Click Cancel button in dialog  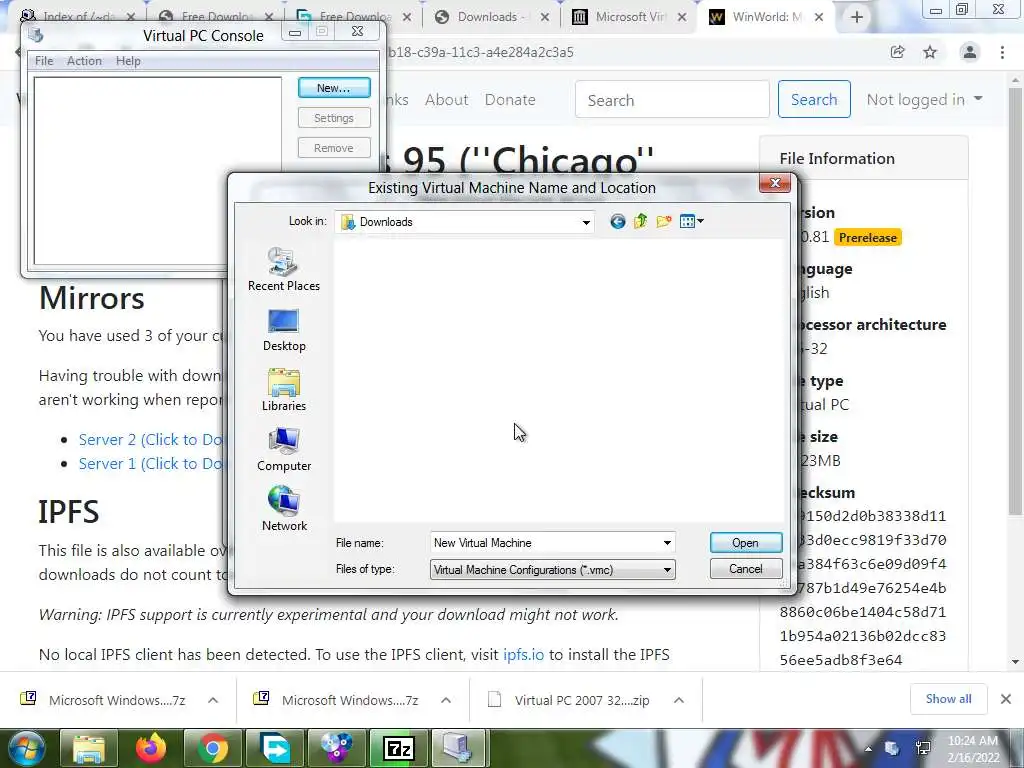(x=745, y=569)
